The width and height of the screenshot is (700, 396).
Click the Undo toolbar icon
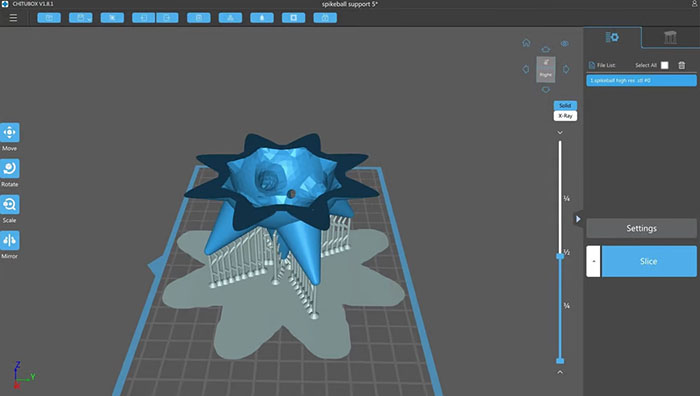coord(143,18)
